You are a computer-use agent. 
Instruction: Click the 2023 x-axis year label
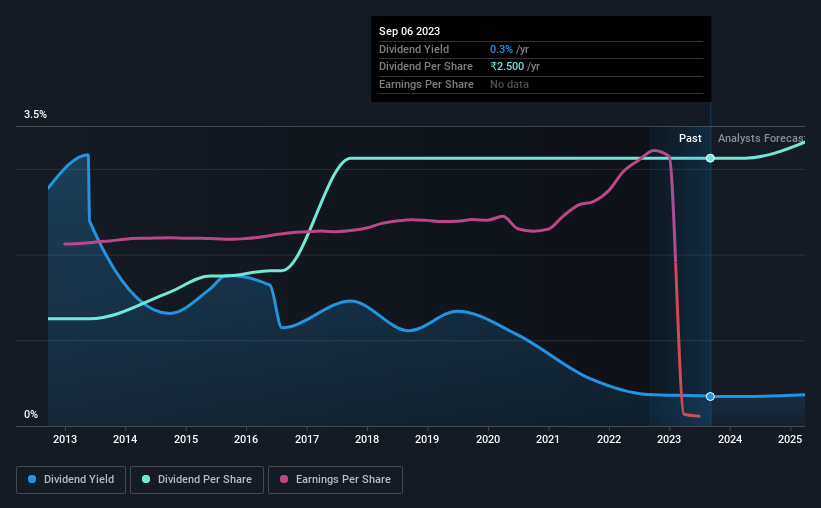(x=669, y=439)
